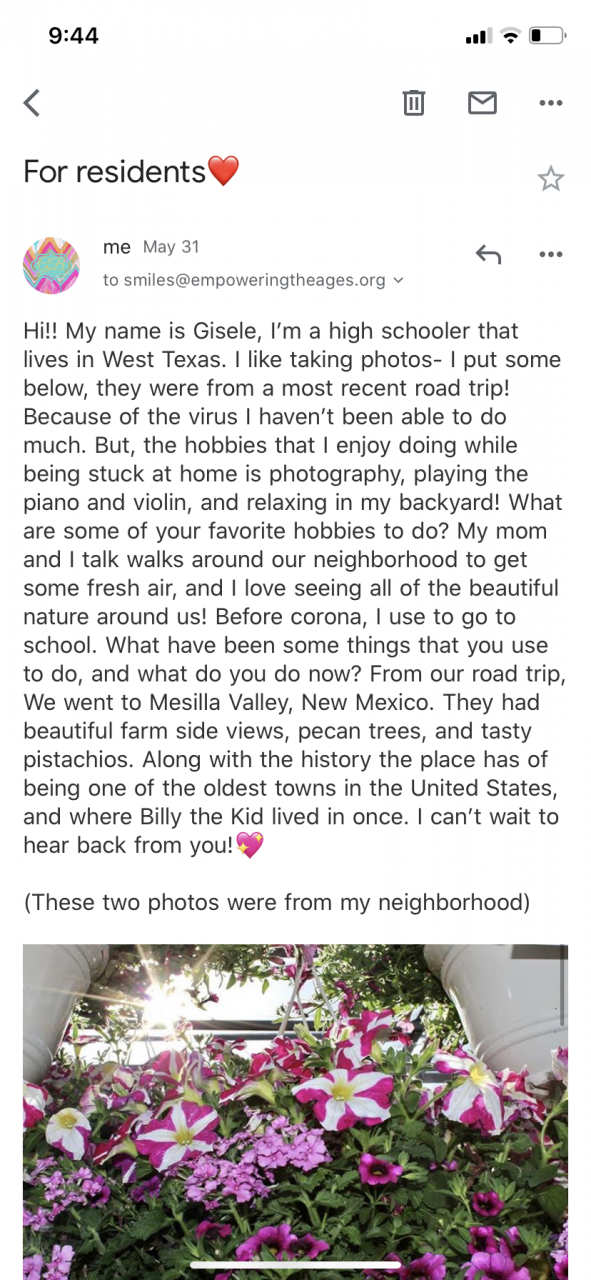Delete this email with the trash icon
Viewport: 591px width, 1280px height.
413,102
